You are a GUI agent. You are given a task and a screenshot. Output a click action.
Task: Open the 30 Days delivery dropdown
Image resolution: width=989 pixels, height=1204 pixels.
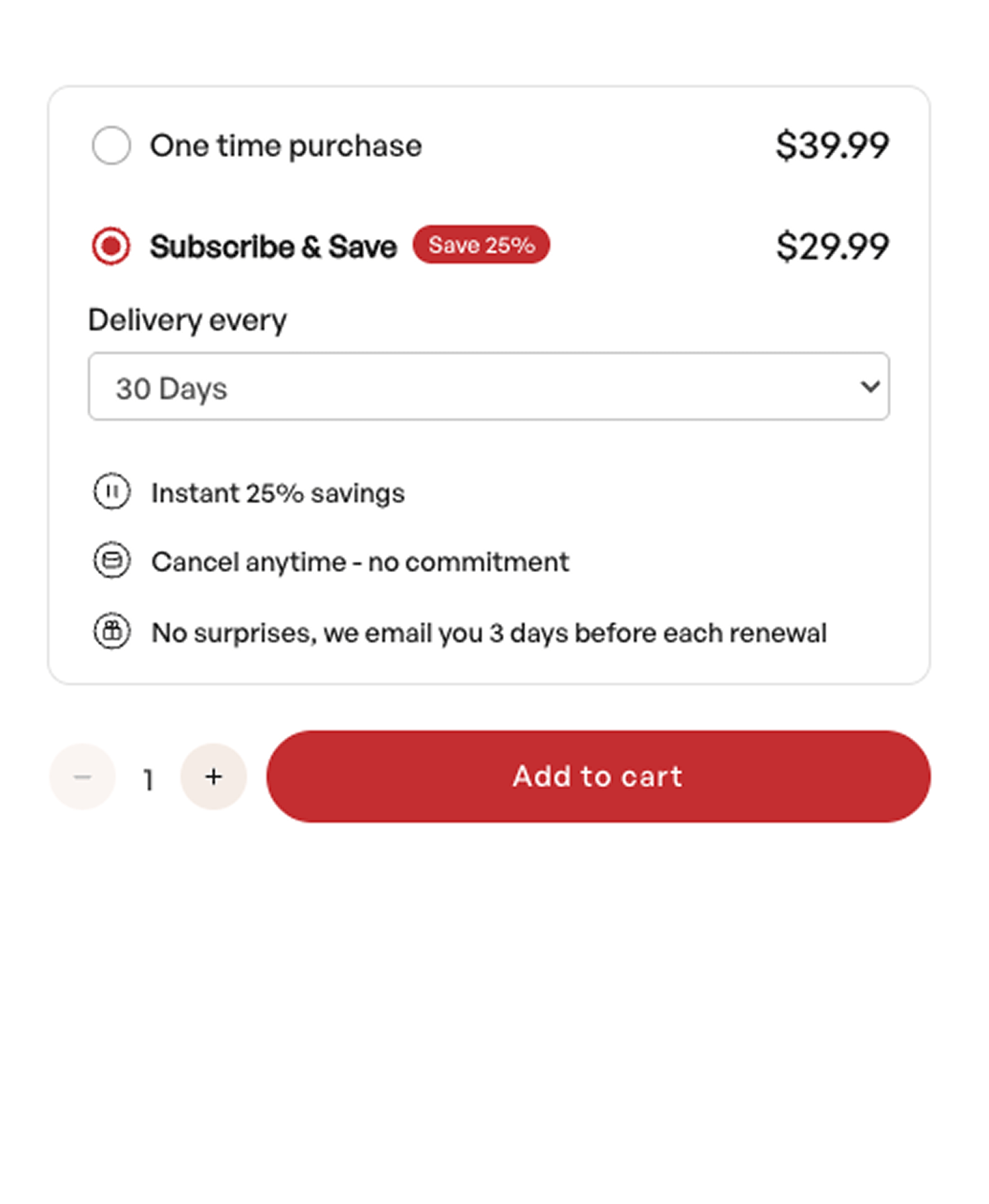pyautogui.click(x=489, y=387)
